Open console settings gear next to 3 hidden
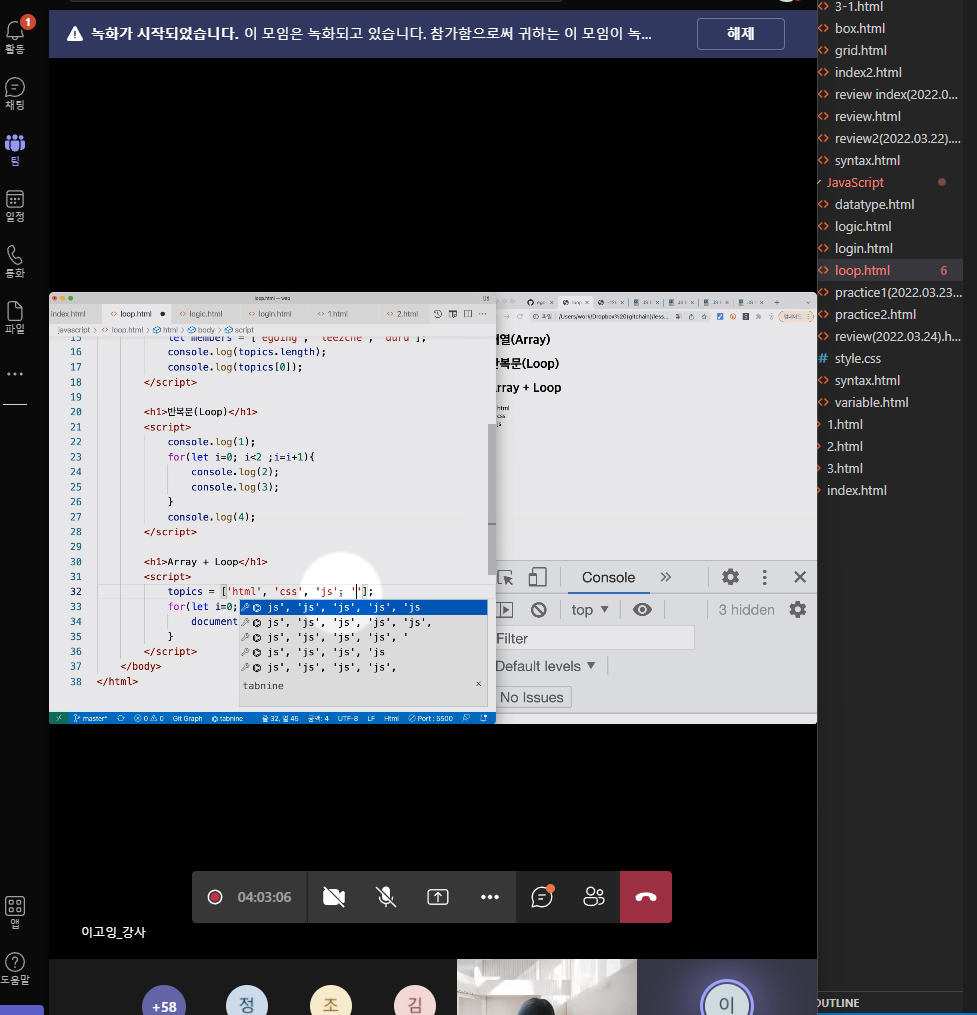This screenshot has height=1015, width=977. (798, 609)
